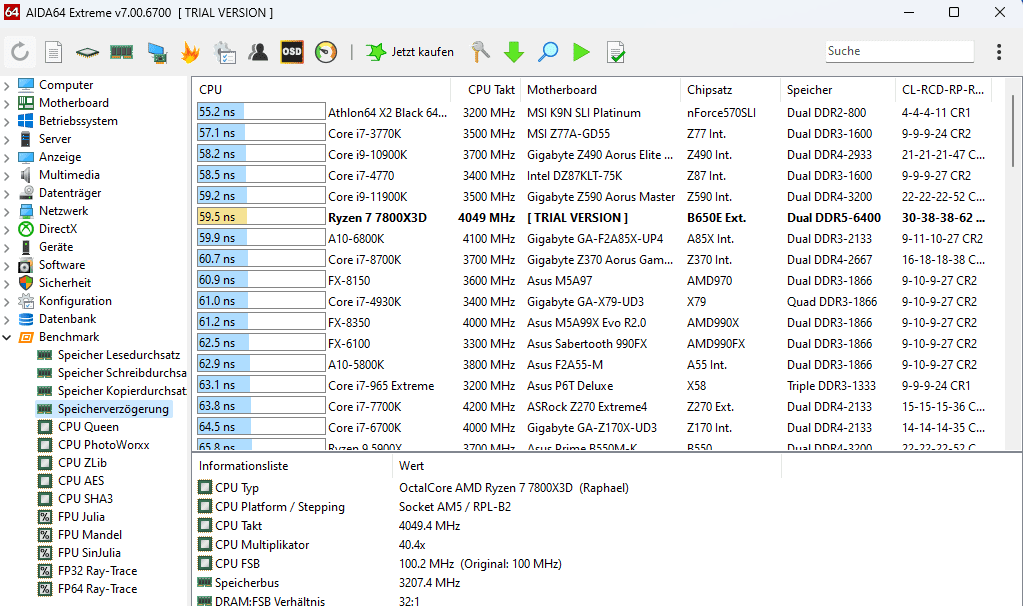The image size is (1023, 606).
Task: Expand the Computer tree node
Action: 7,85
